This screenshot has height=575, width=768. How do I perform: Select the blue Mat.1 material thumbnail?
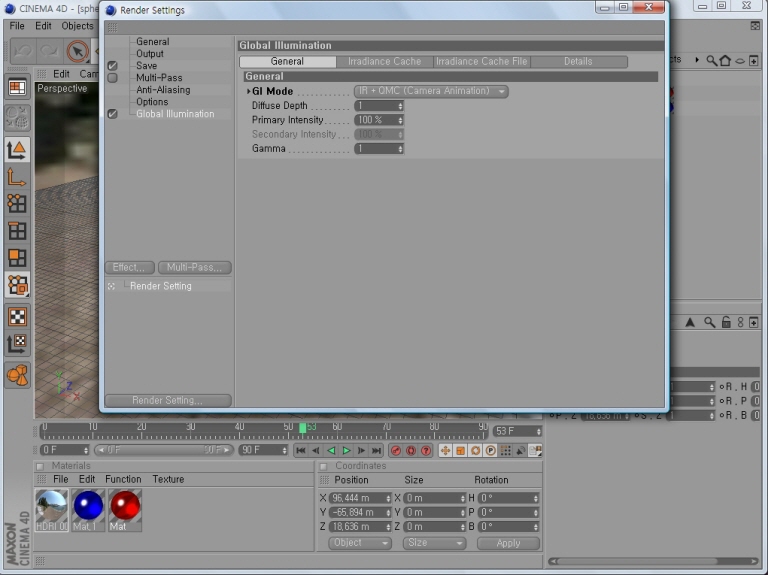(x=88, y=510)
